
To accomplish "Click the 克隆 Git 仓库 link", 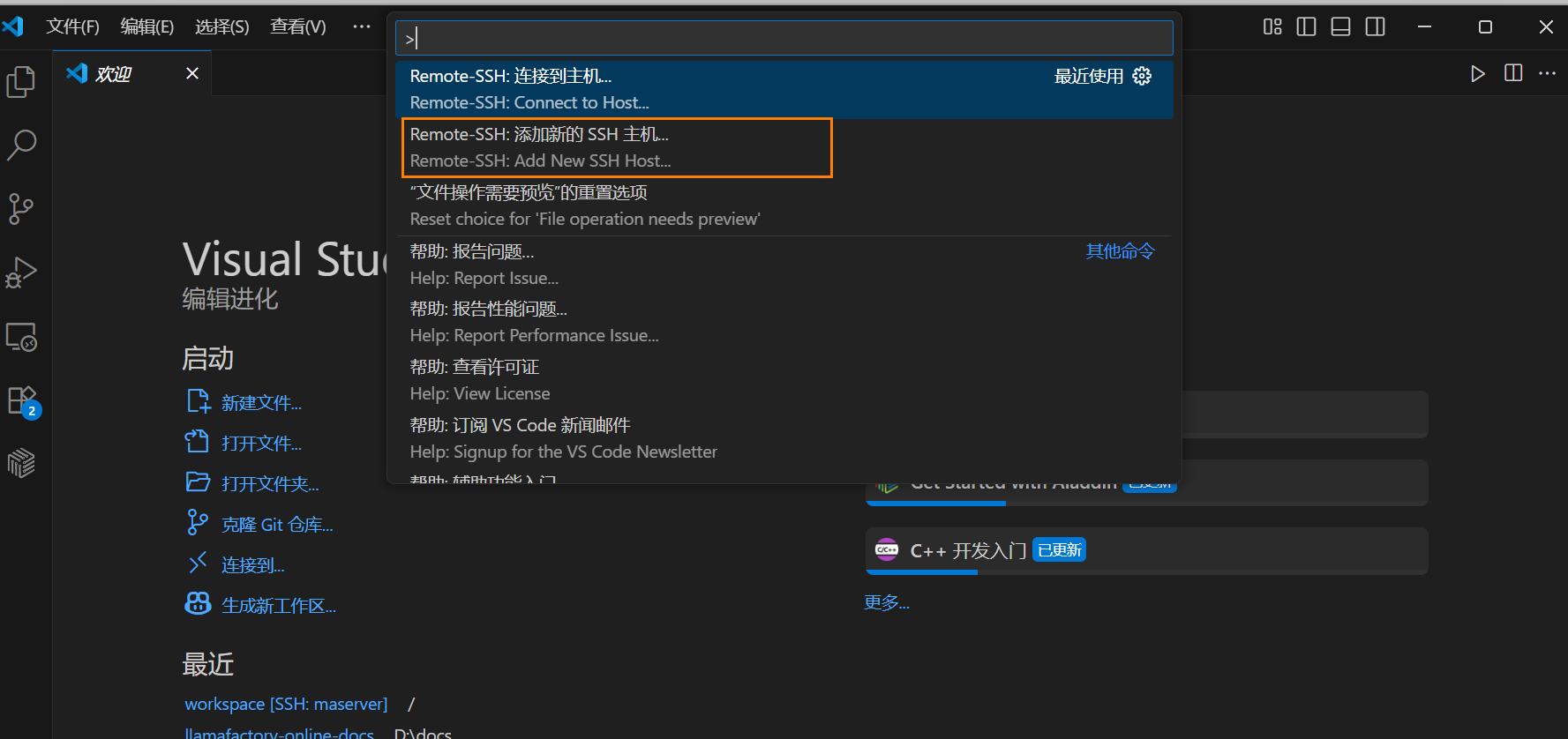I will tap(276, 525).
